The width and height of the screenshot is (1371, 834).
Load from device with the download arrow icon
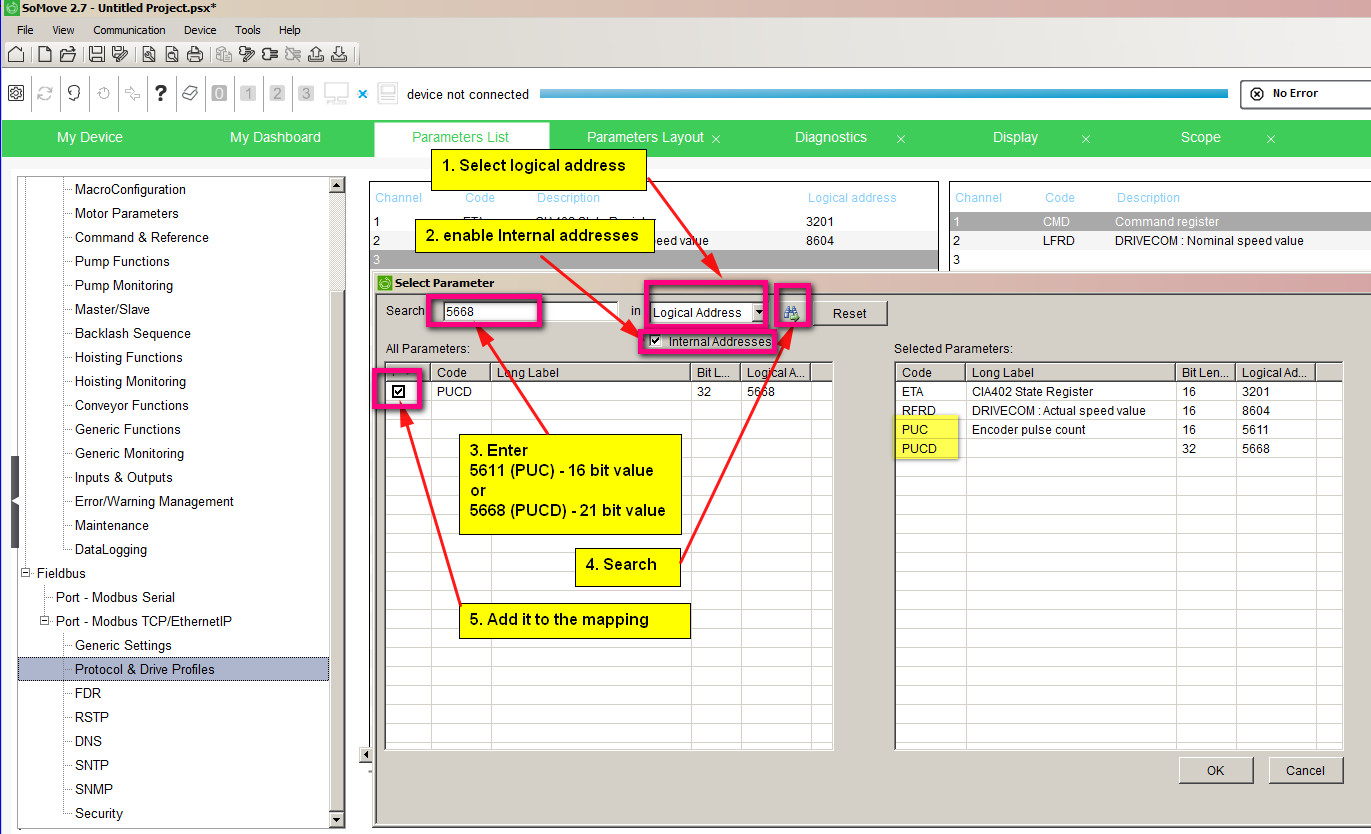(339, 54)
